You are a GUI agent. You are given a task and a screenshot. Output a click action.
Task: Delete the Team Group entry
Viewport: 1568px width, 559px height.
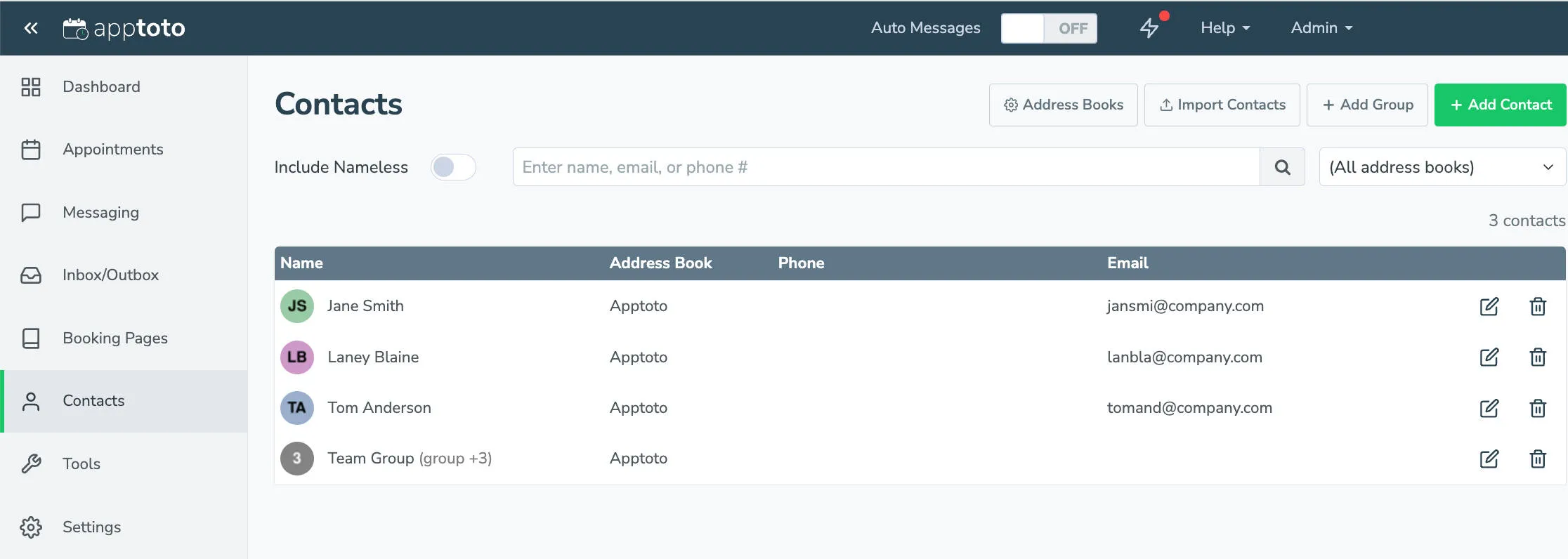coord(1538,459)
